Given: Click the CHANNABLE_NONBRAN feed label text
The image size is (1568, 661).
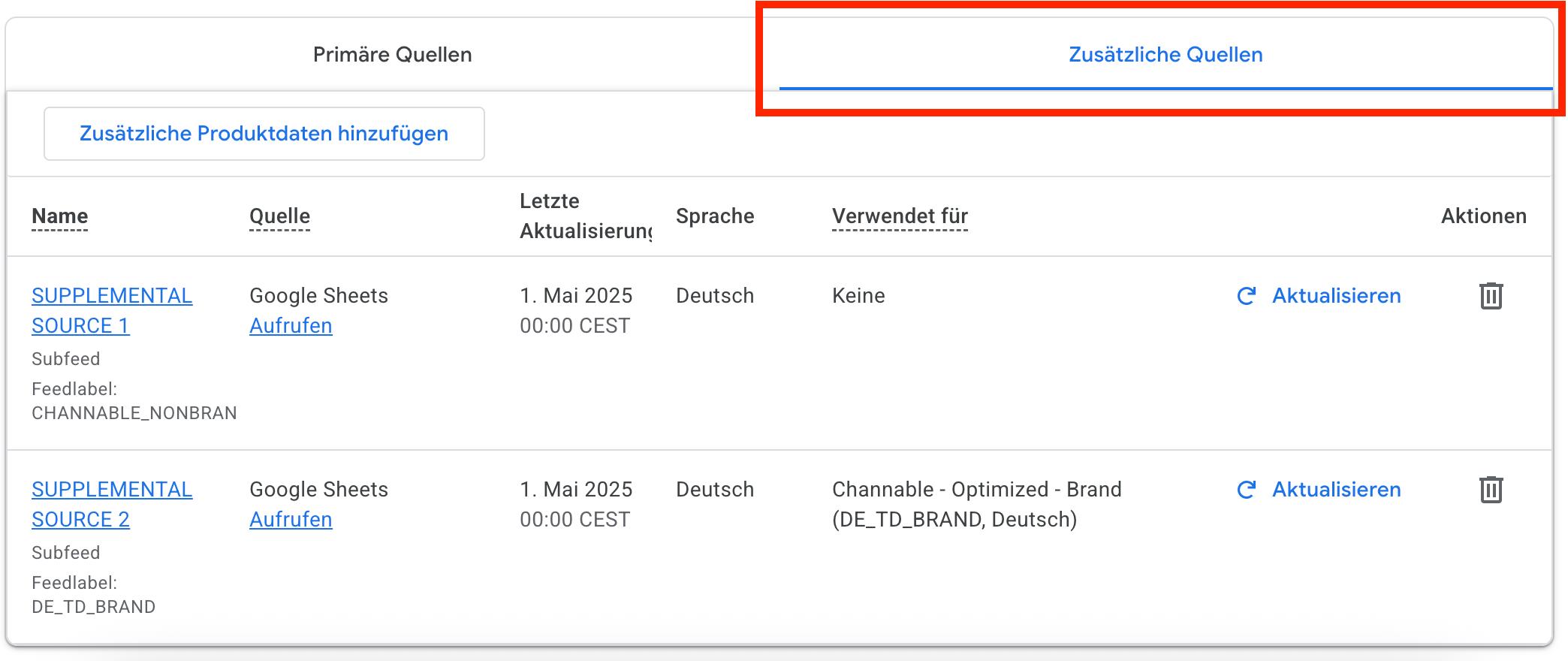Looking at the screenshot, I should (x=134, y=413).
